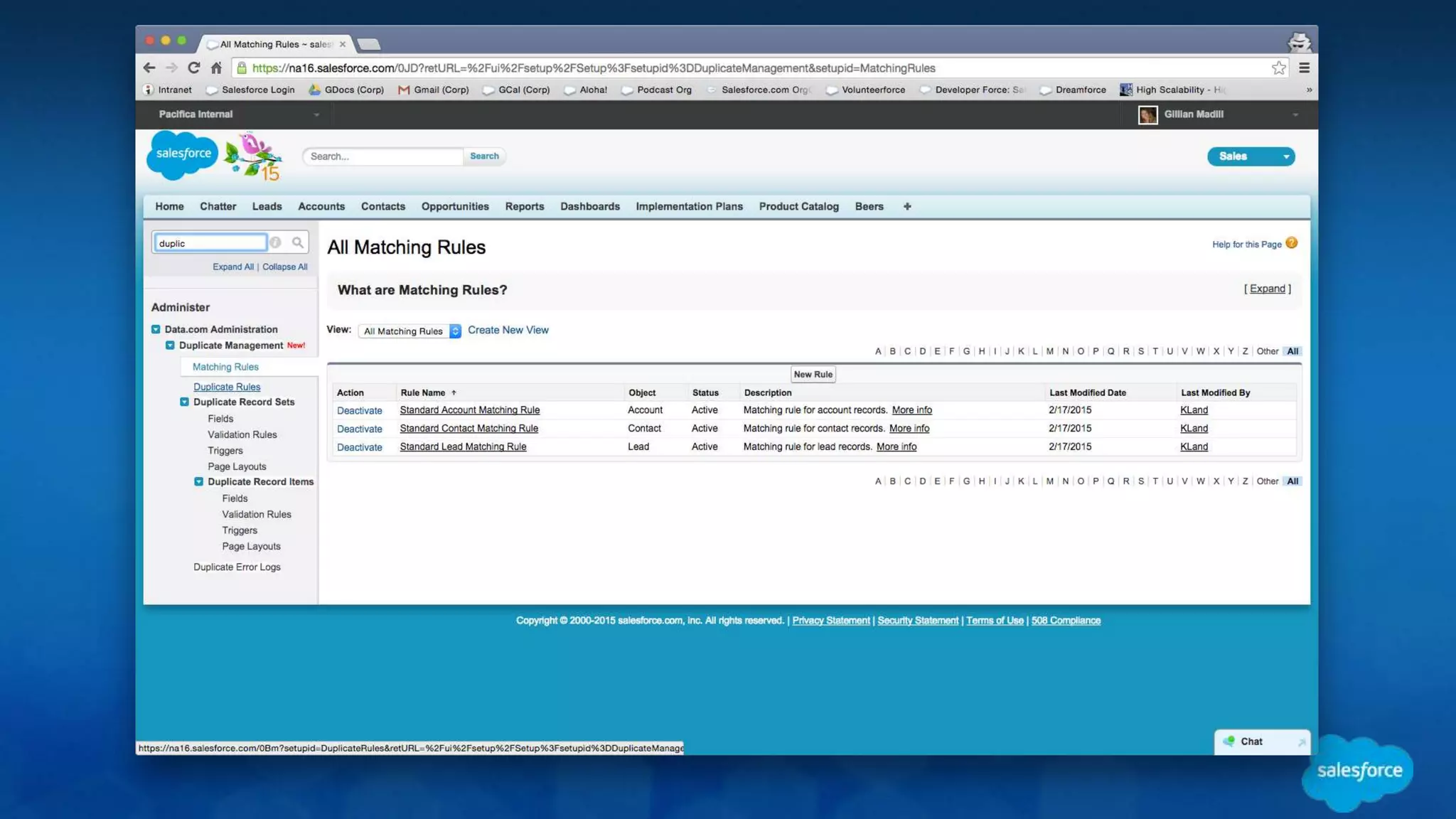Collapse the Duplicate Record Items node
This screenshot has height=819, width=1456.
pos(198,481)
